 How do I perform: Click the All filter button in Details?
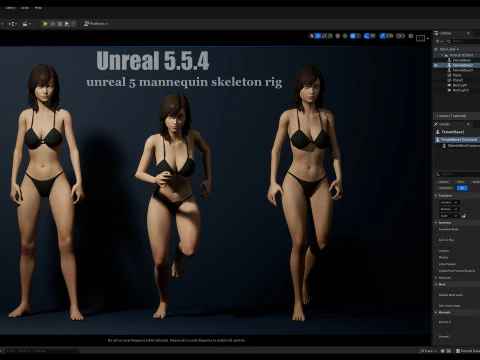coord(462,188)
